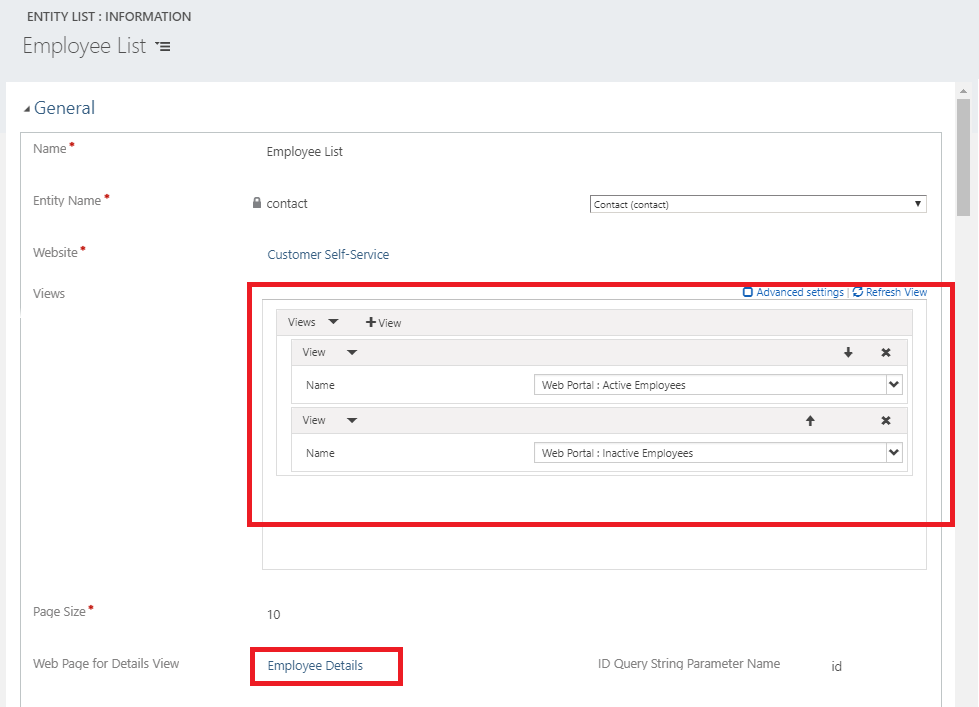Click the Employee List title

(x=83, y=46)
